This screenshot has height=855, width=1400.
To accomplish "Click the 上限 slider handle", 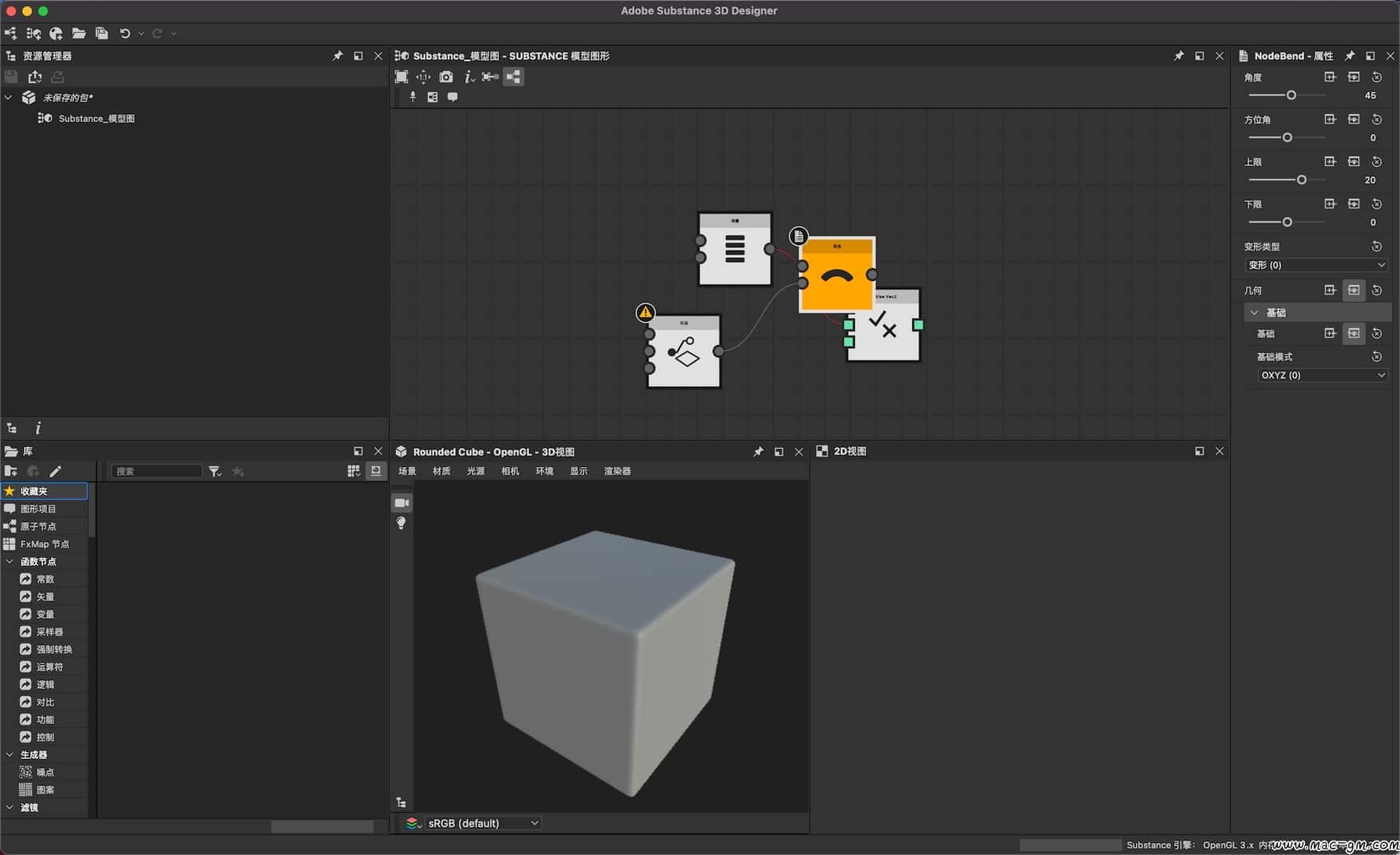I will click(1302, 180).
